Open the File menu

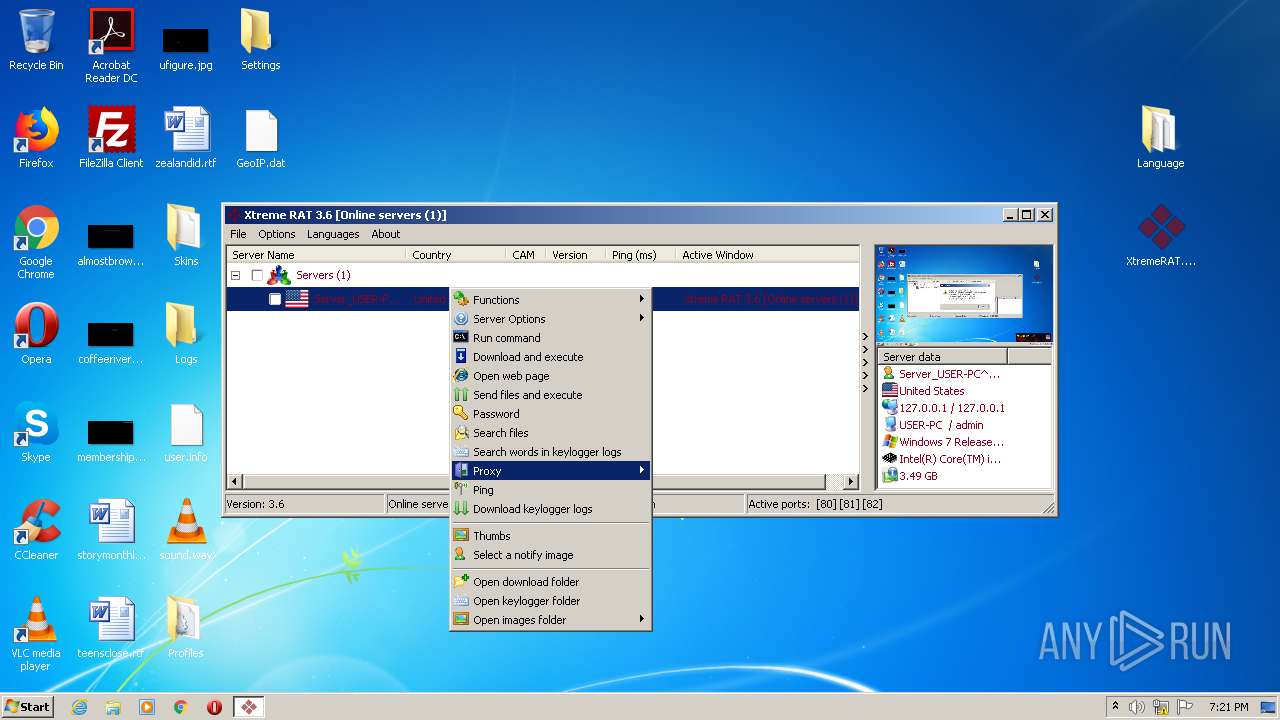tap(238, 234)
